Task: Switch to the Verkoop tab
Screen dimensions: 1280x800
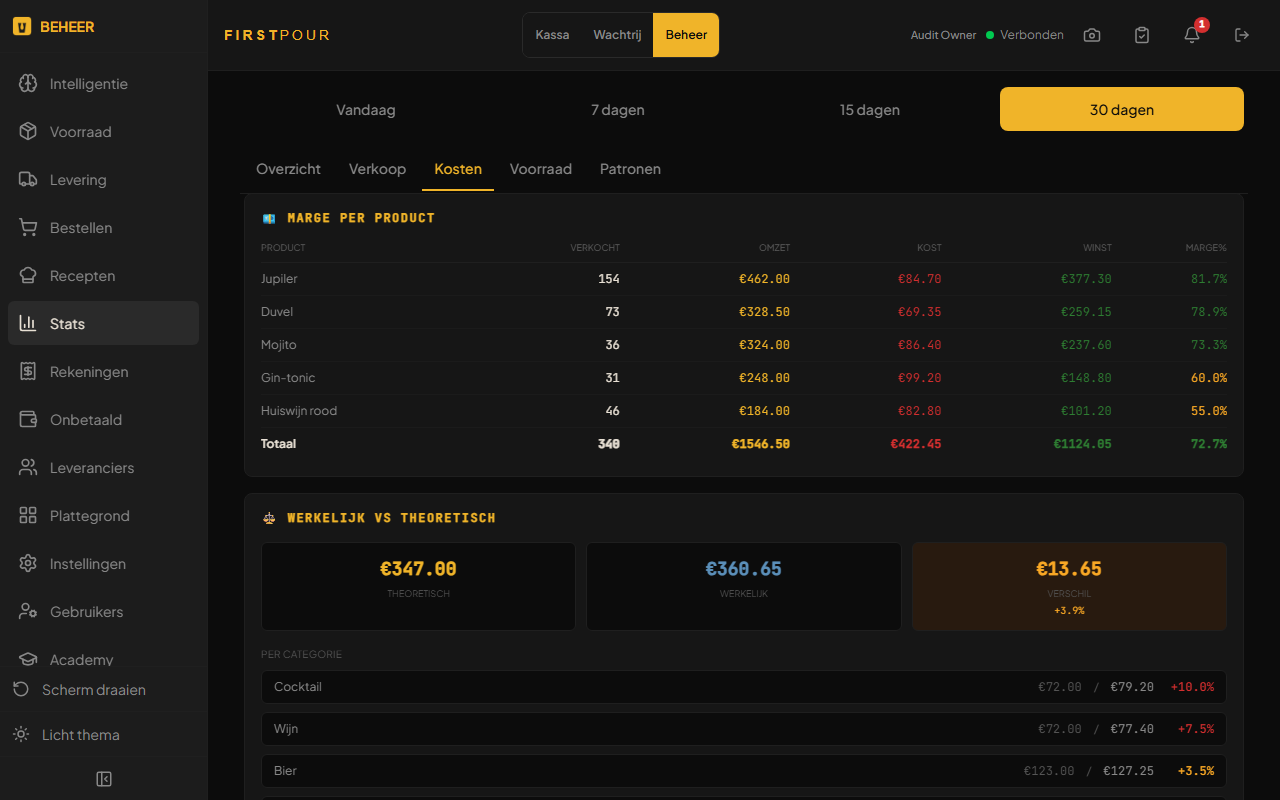Action: pyautogui.click(x=377, y=169)
